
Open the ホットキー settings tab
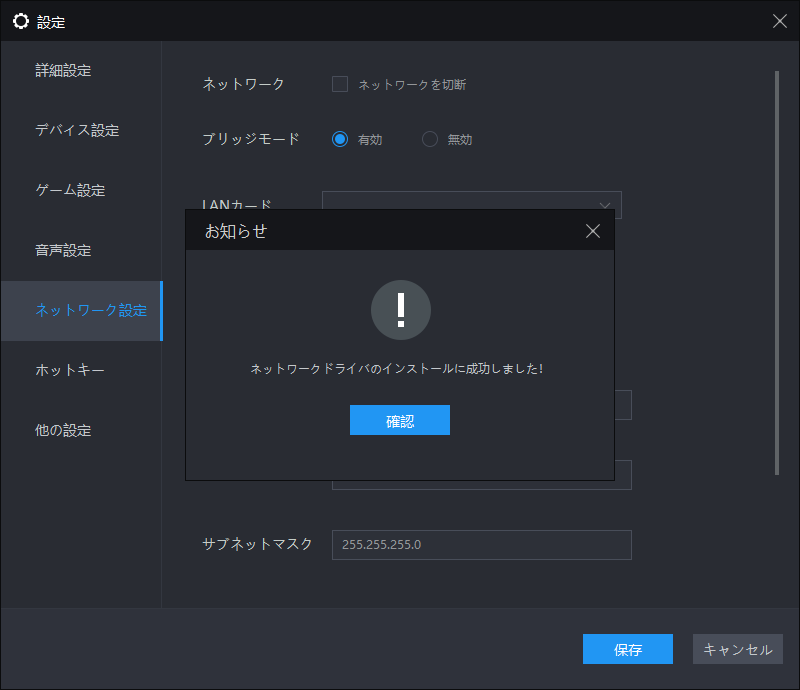pyautogui.click(x=70, y=371)
